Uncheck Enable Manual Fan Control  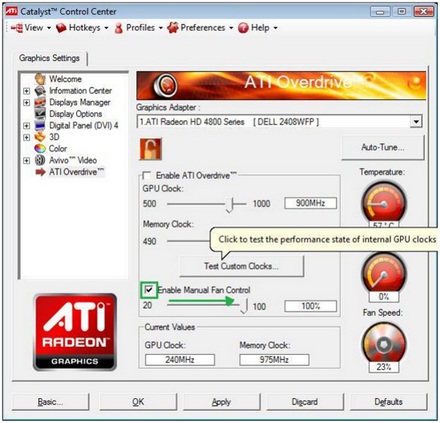point(149,290)
